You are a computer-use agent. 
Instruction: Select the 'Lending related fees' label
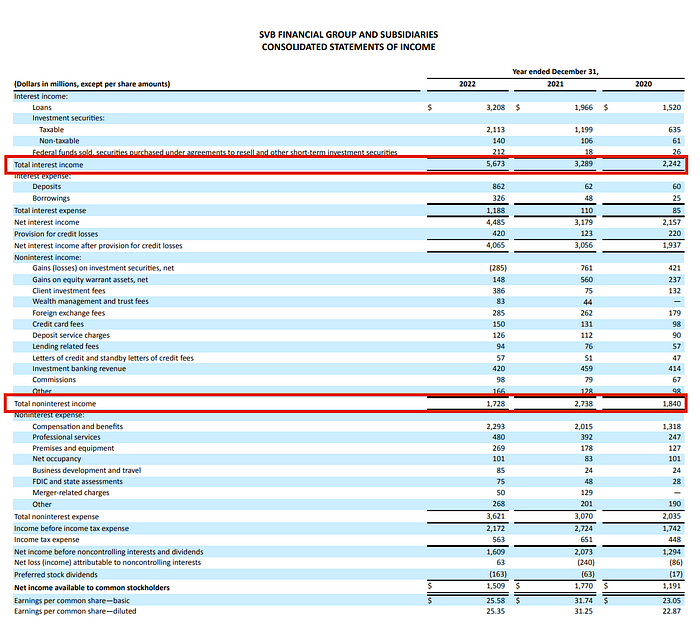pyautogui.click(x=66, y=346)
